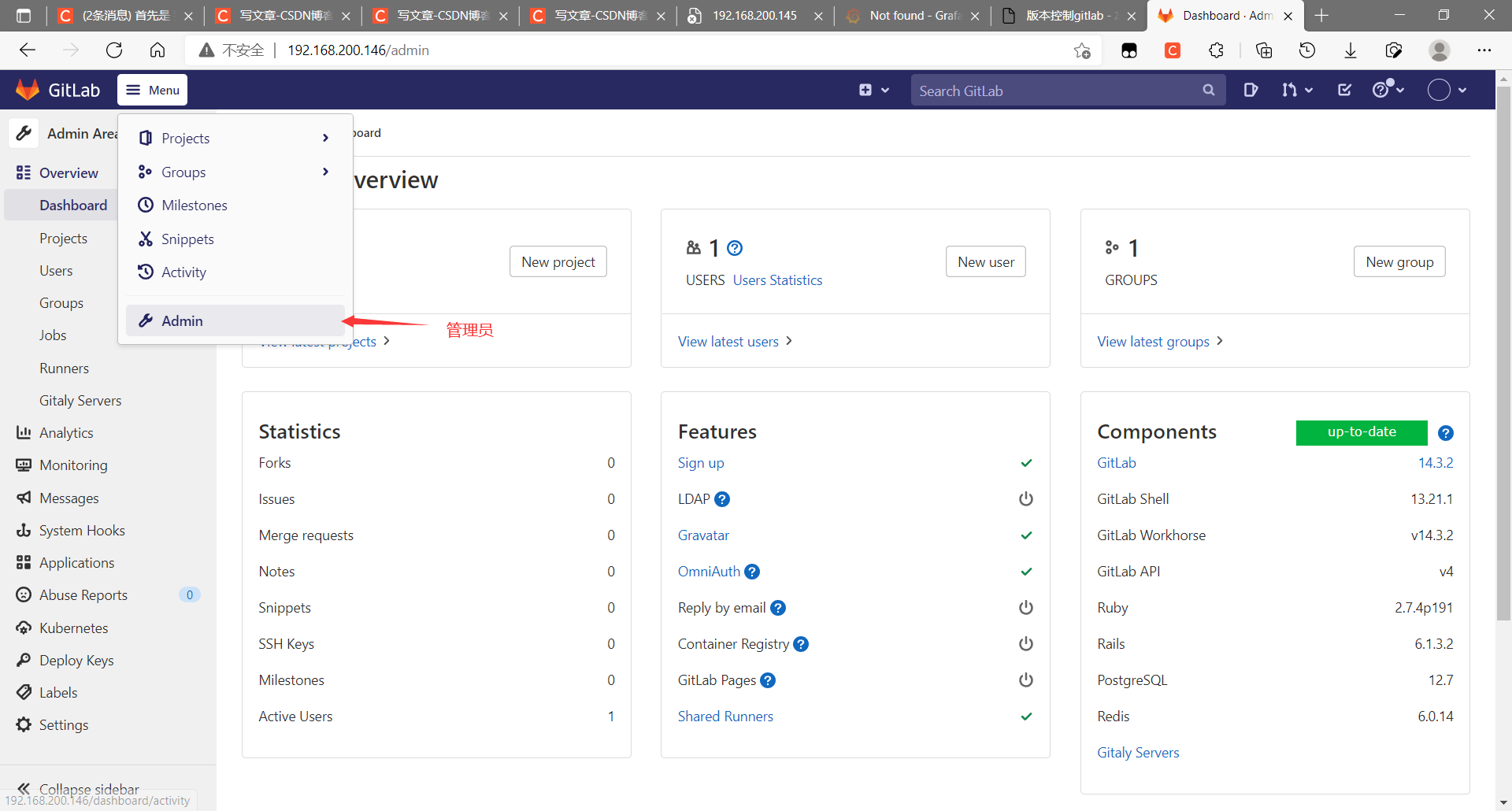Viewport: 1512px width, 811px height.
Task: Open Gitaly Servers link in Components
Action: point(1138,752)
